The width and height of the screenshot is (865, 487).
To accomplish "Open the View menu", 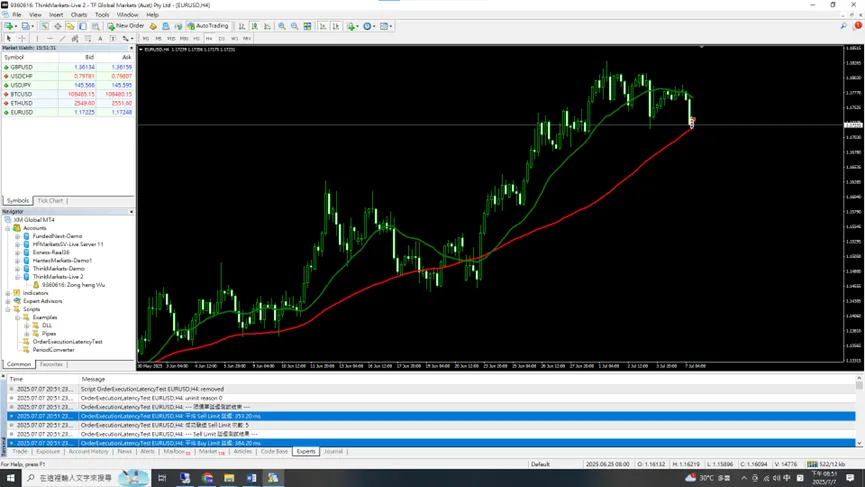I will [x=35, y=15].
